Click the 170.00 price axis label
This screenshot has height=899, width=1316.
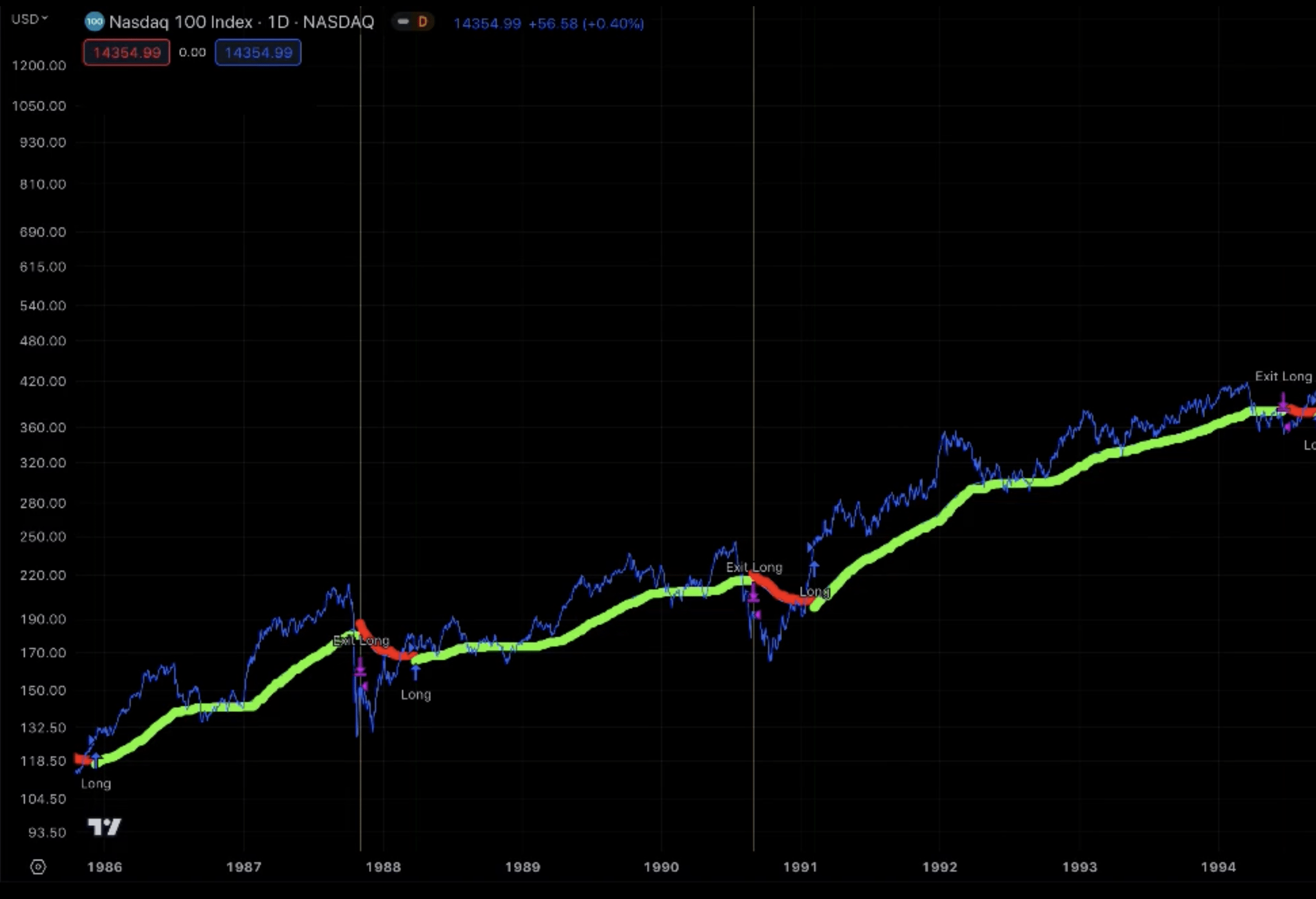[x=43, y=653]
